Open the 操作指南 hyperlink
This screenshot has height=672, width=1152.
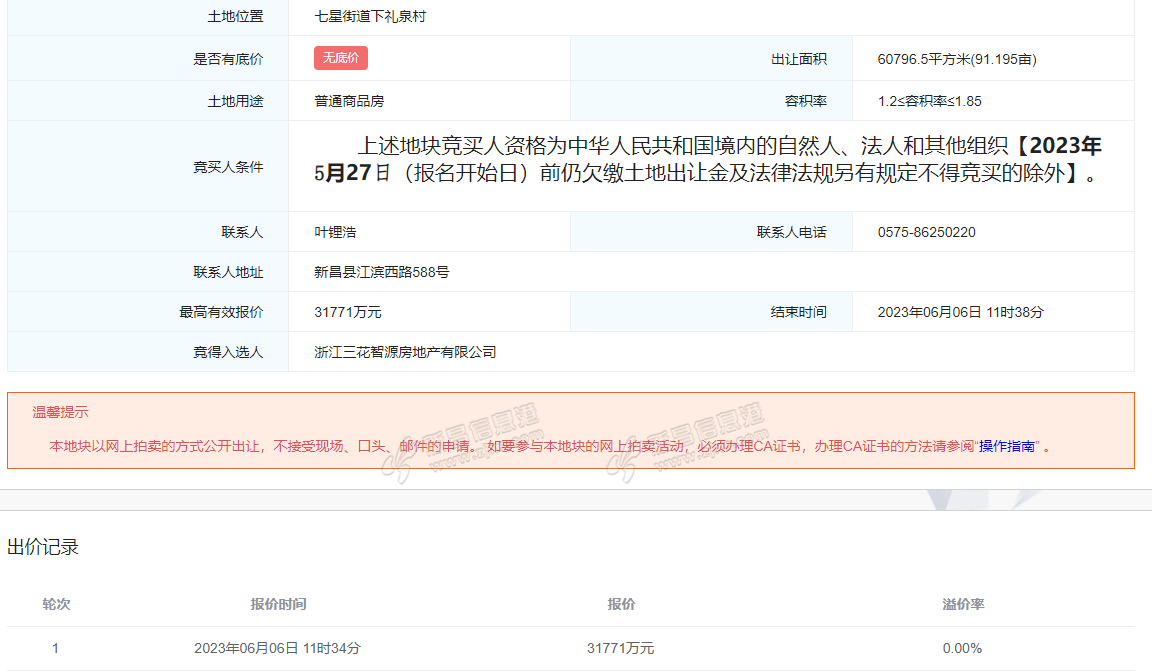point(1007,446)
